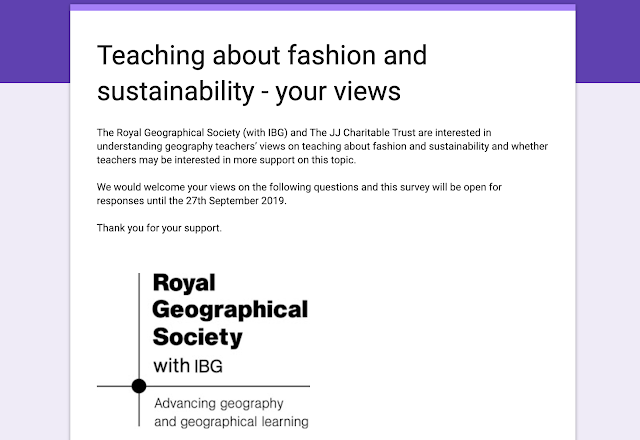Click the lavender page background right of form

pos(608,261)
